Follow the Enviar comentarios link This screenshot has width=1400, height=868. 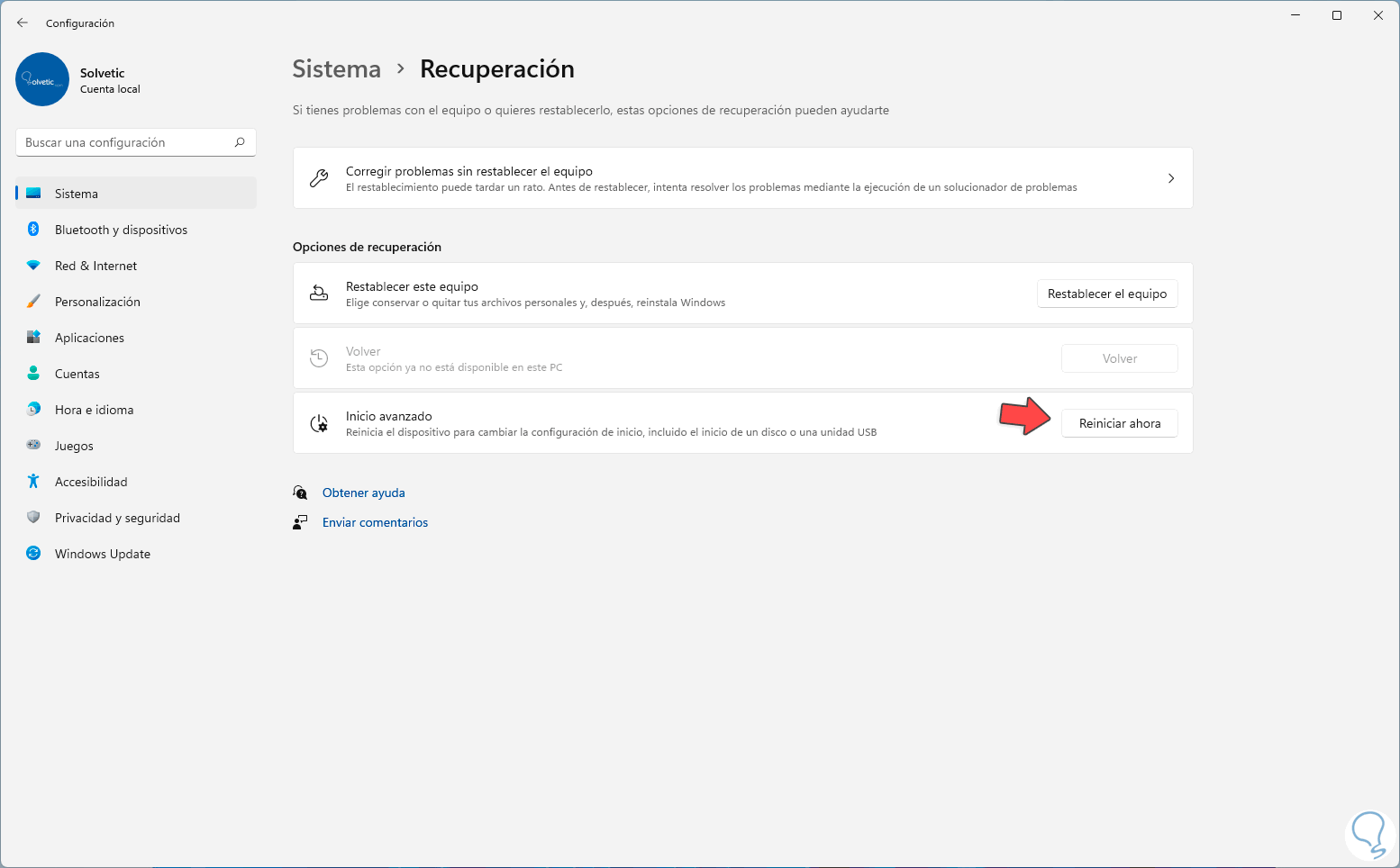coord(375,522)
